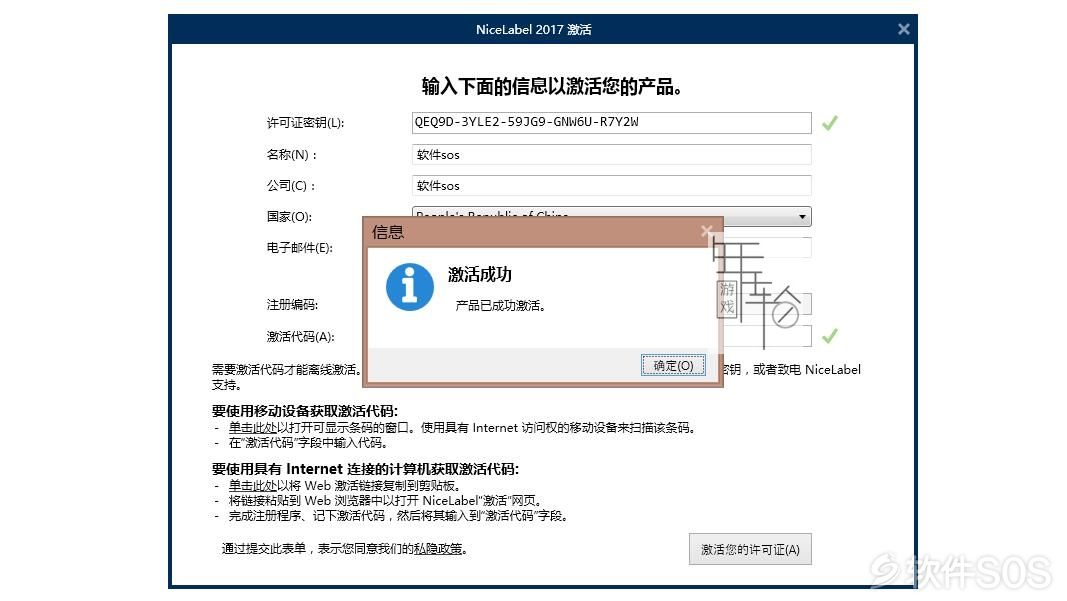Image resolution: width=1067 pixels, height=601 pixels.
Task: Click the 信息 dialog title bar text
Action: point(388,232)
